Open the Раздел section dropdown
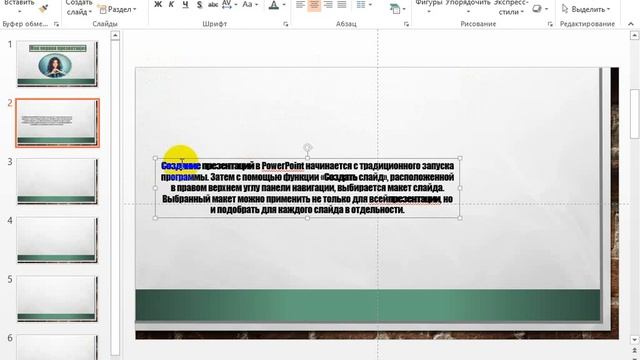The height and width of the screenshot is (360, 640). coord(118,9)
